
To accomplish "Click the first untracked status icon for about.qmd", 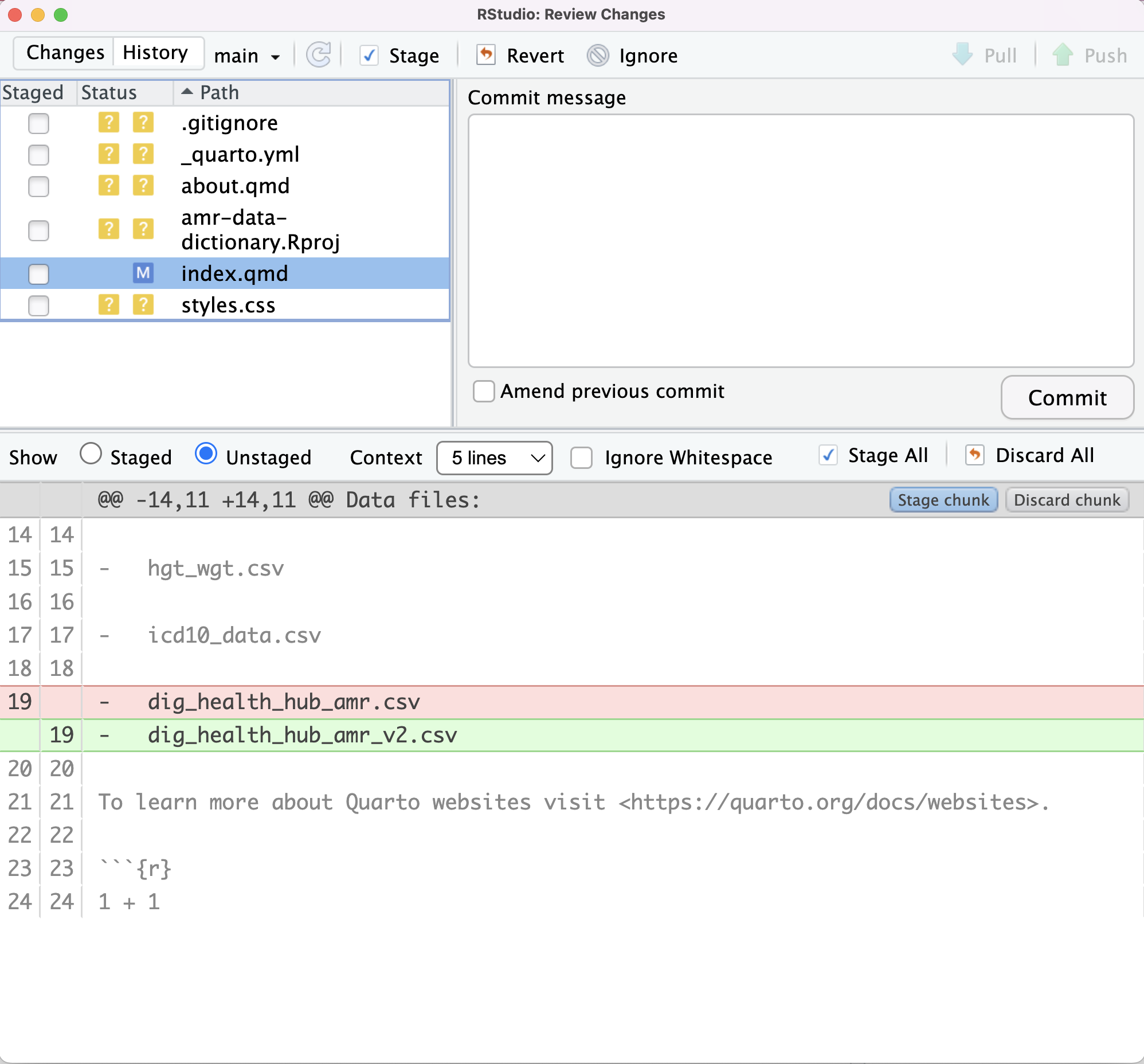I will click(109, 186).
